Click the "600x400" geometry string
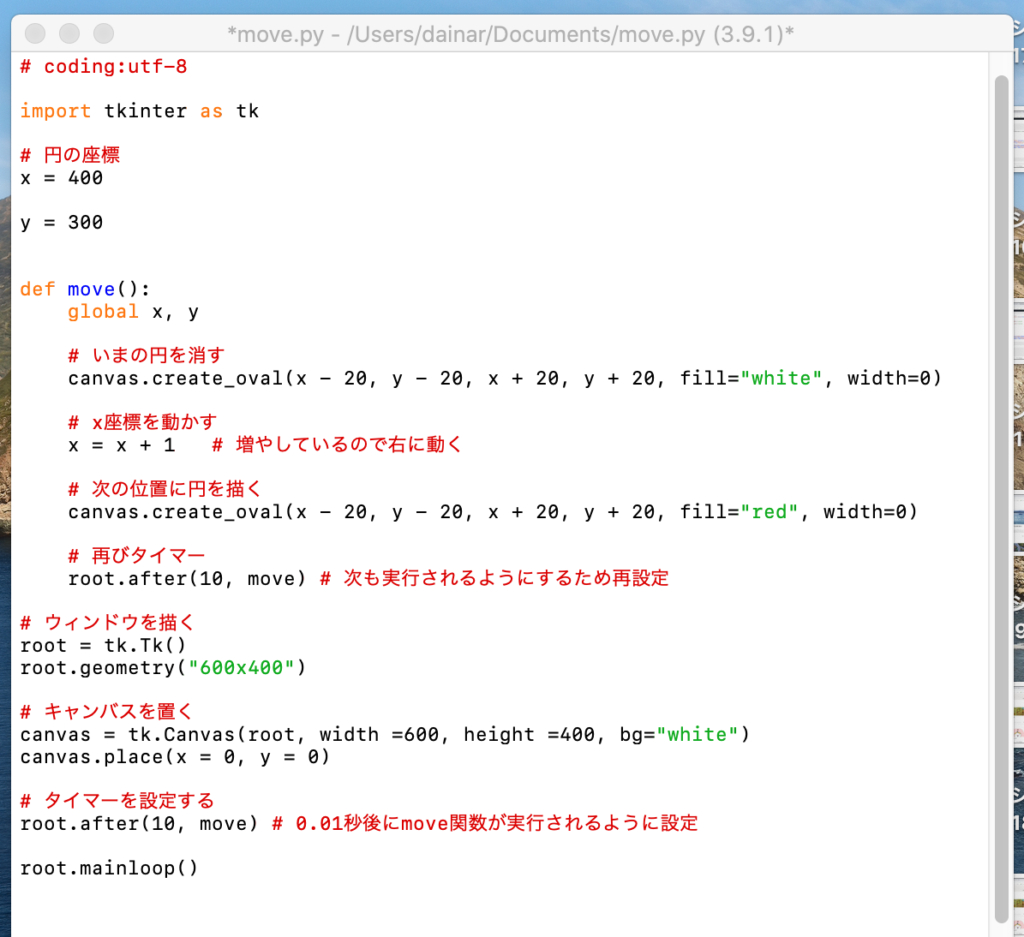 pyautogui.click(x=241, y=668)
